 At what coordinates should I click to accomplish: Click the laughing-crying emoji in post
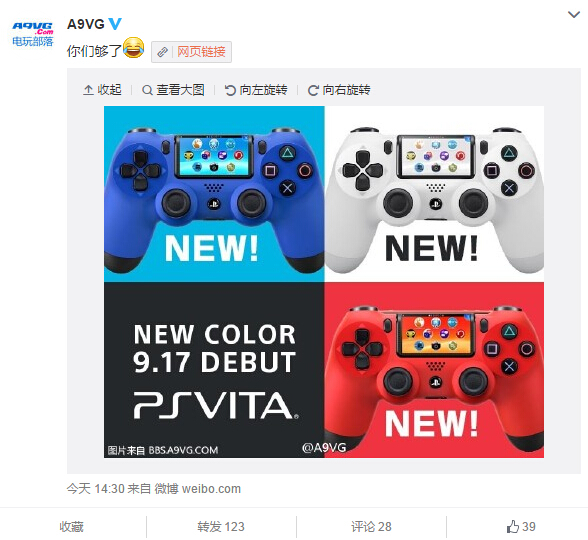pyautogui.click(x=134, y=48)
